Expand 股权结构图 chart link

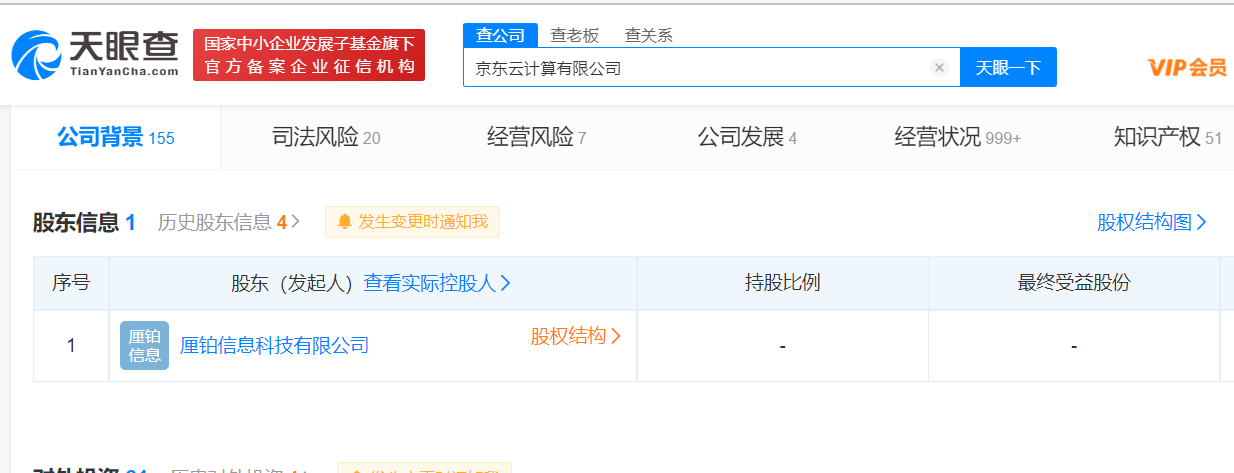click(1152, 222)
